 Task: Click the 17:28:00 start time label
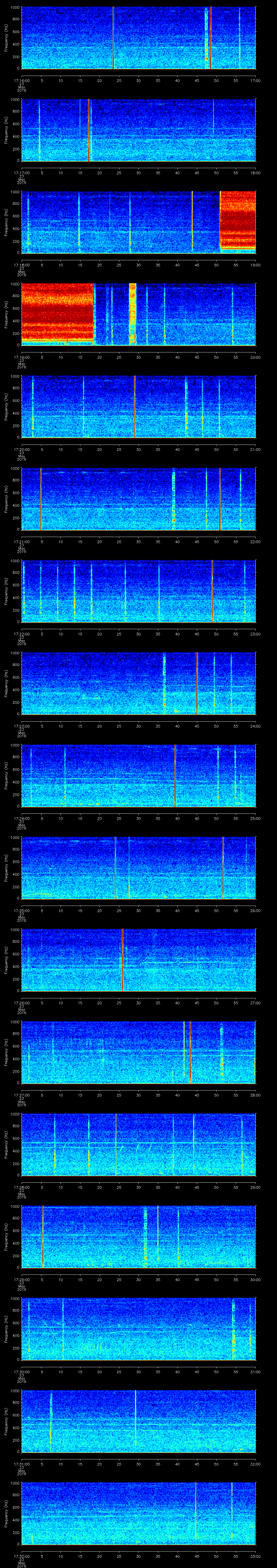point(21,1187)
